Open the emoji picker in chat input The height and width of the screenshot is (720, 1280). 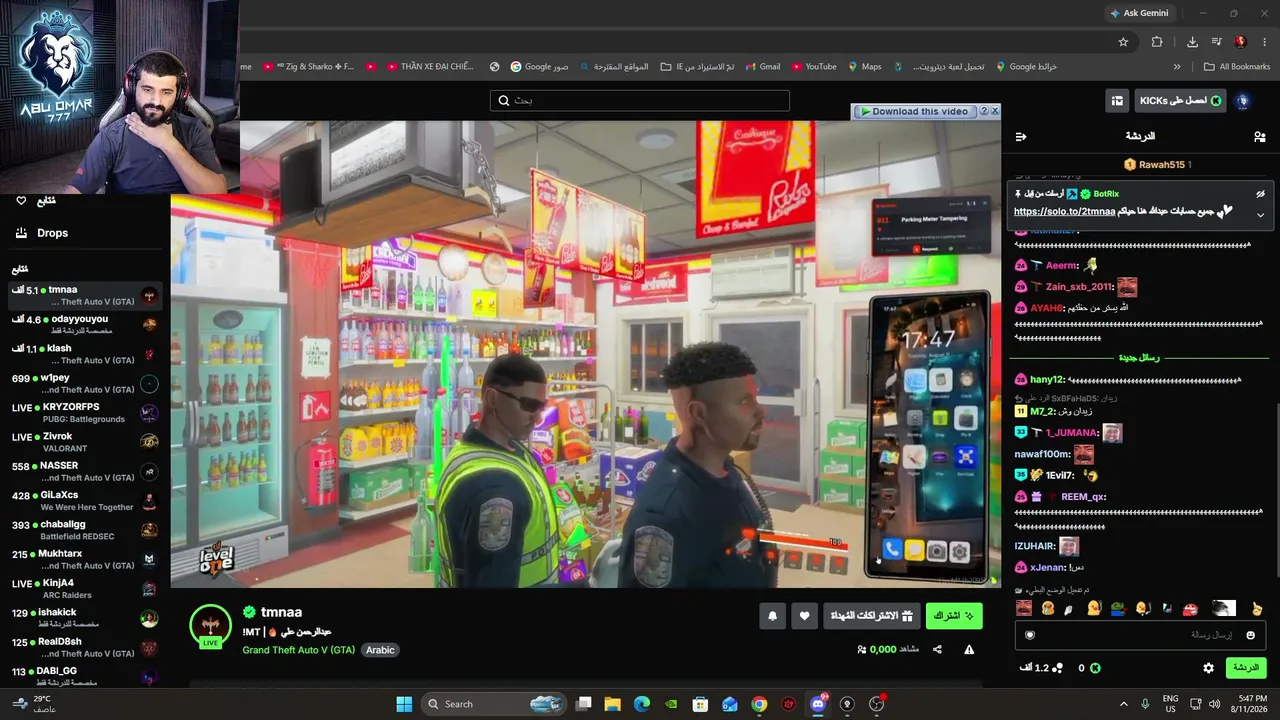1250,635
